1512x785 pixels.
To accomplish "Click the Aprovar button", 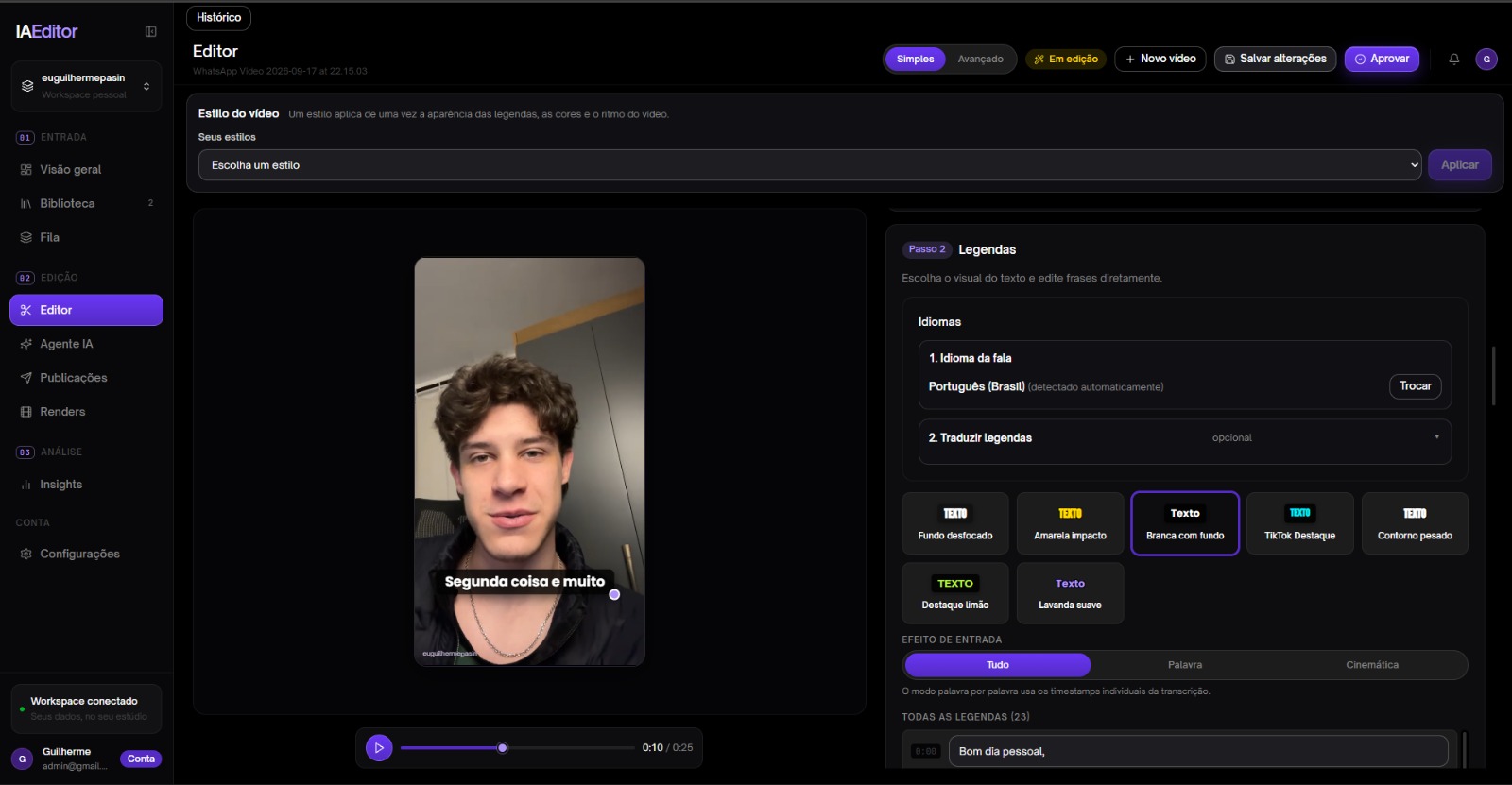I will coord(1382,59).
